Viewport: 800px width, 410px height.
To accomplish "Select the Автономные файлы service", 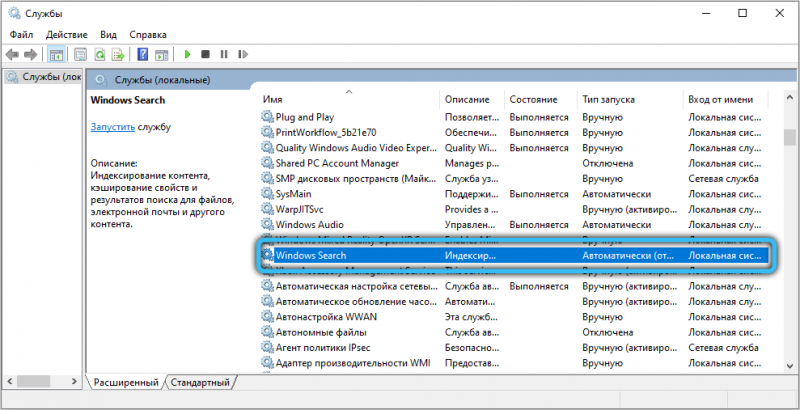I will coord(514,332).
